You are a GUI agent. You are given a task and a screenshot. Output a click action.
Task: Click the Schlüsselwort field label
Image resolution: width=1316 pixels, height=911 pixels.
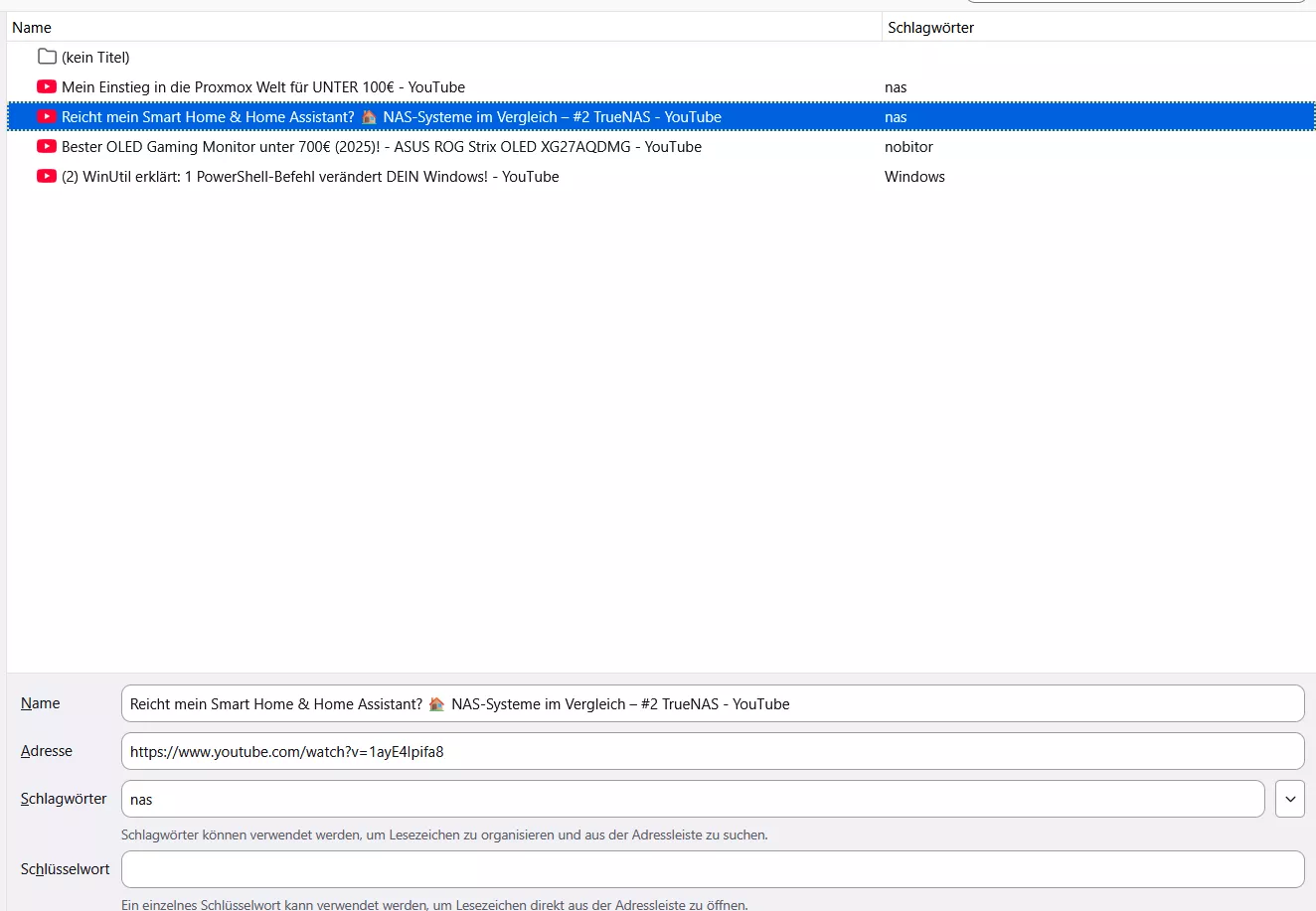point(66,869)
